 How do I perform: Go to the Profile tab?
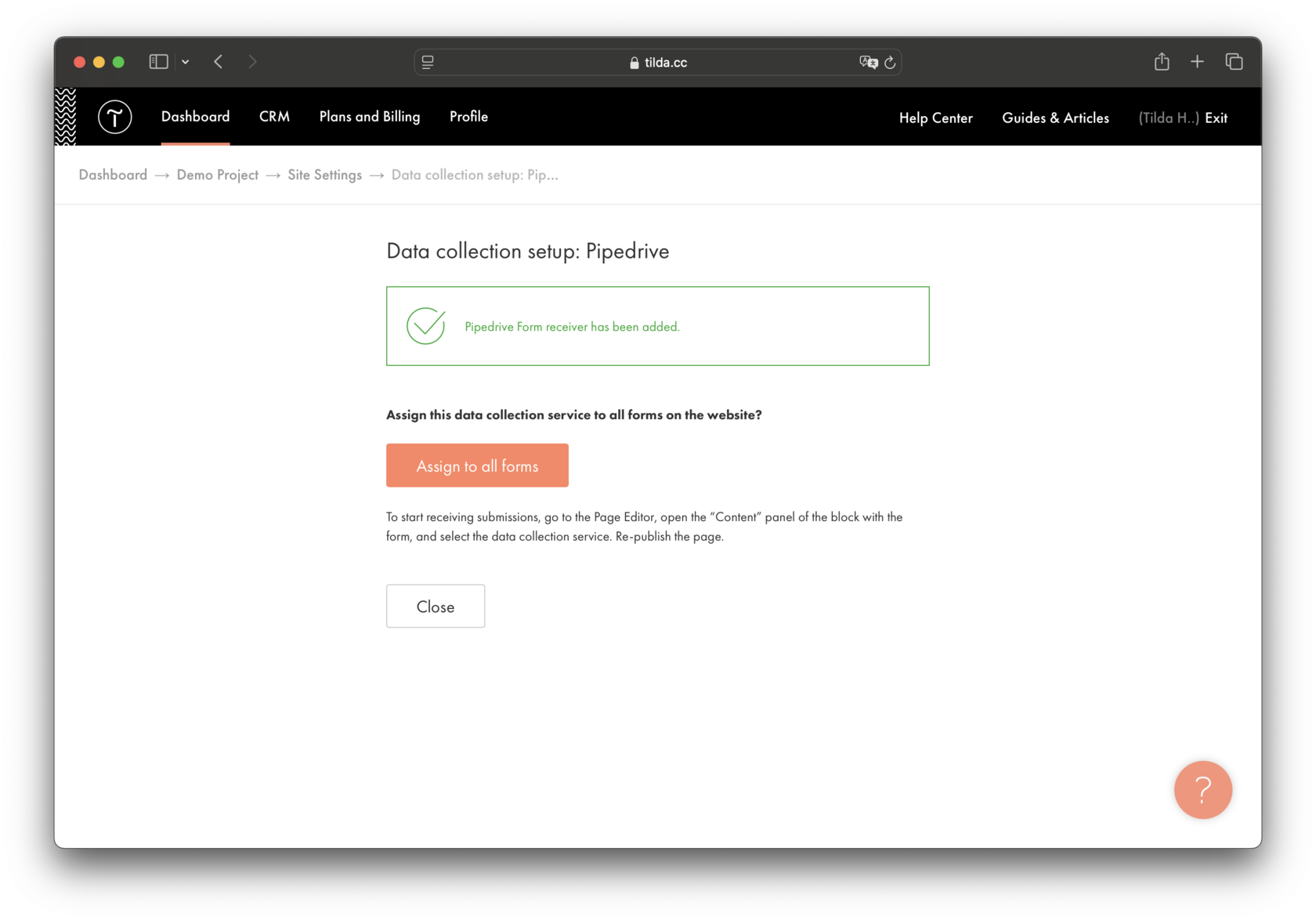pyautogui.click(x=468, y=117)
